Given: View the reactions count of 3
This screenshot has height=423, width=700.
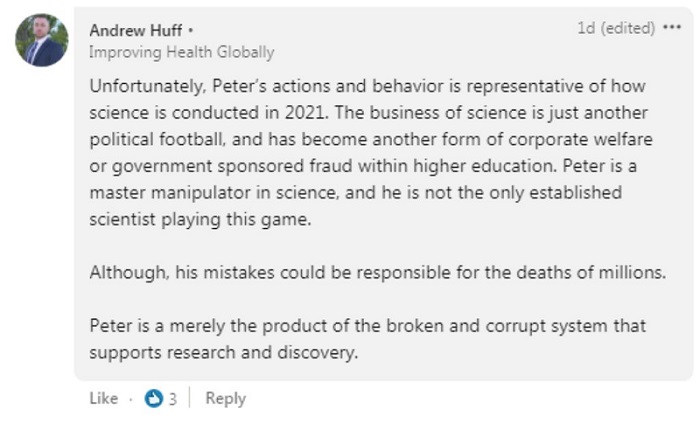Looking at the screenshot, I should (172, 398).
